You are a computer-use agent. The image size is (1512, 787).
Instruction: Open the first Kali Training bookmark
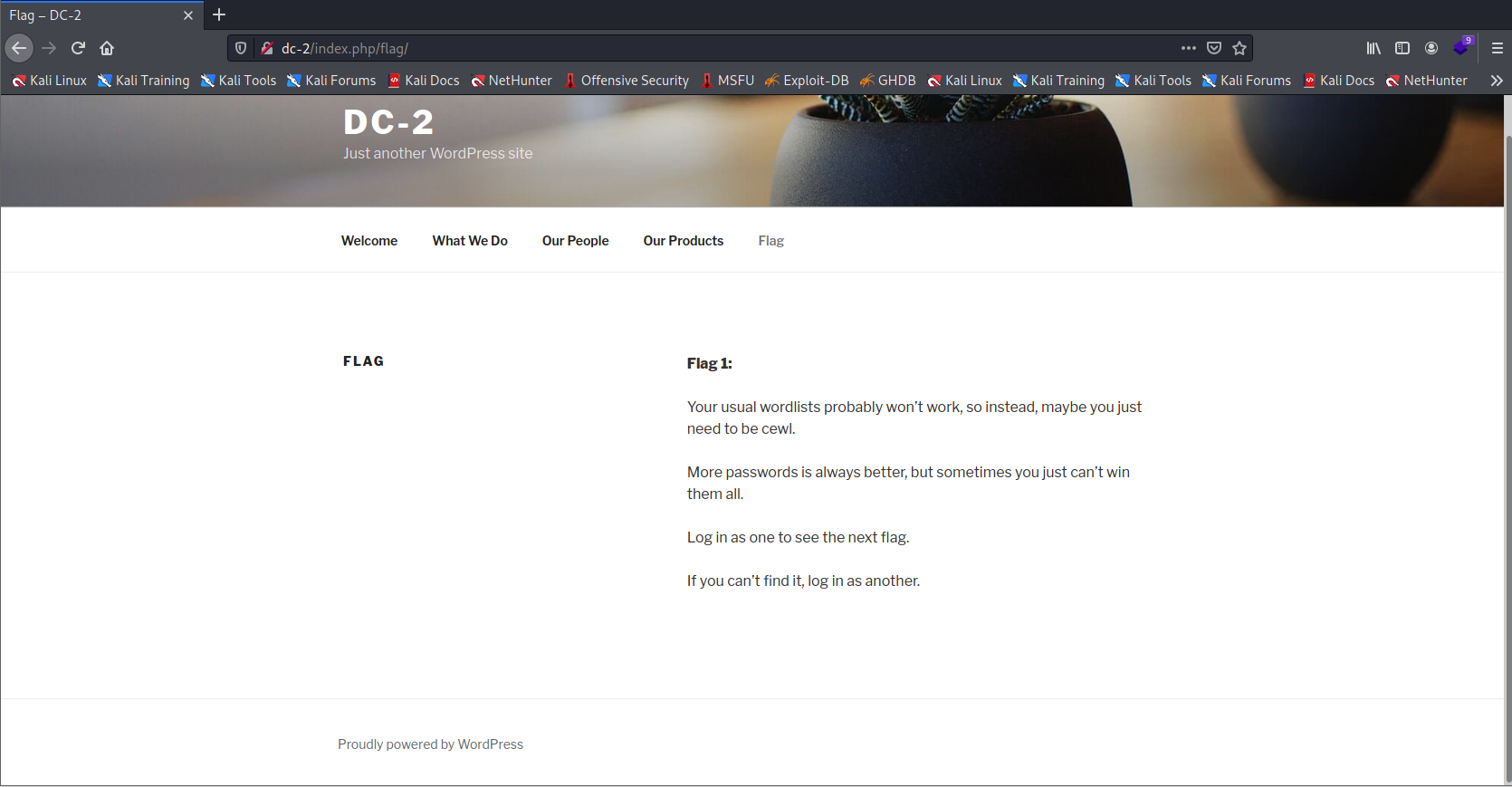click(x=144, y=81)
